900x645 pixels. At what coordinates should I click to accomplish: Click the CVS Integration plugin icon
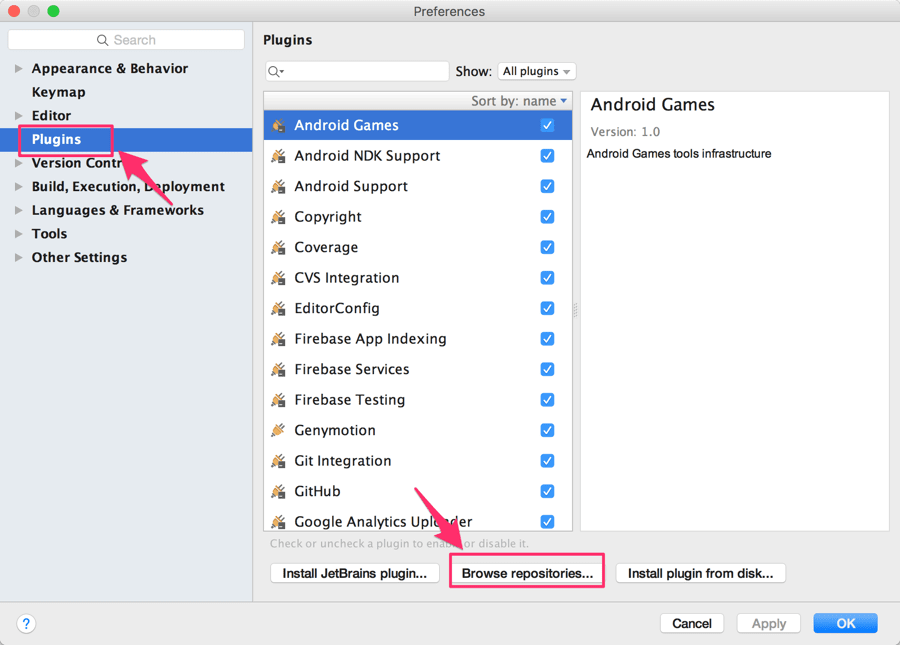278,278
